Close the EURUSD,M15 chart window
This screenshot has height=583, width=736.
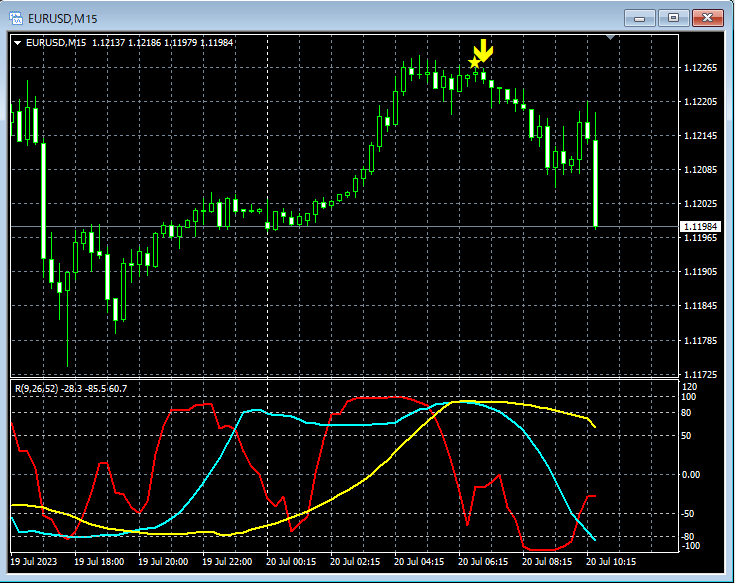click(707, 18)
